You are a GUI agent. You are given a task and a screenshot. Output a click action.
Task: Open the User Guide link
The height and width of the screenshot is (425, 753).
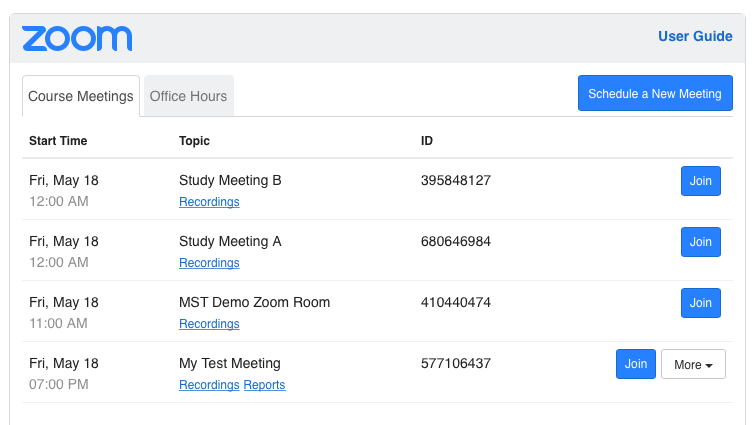tap(694, 36)
